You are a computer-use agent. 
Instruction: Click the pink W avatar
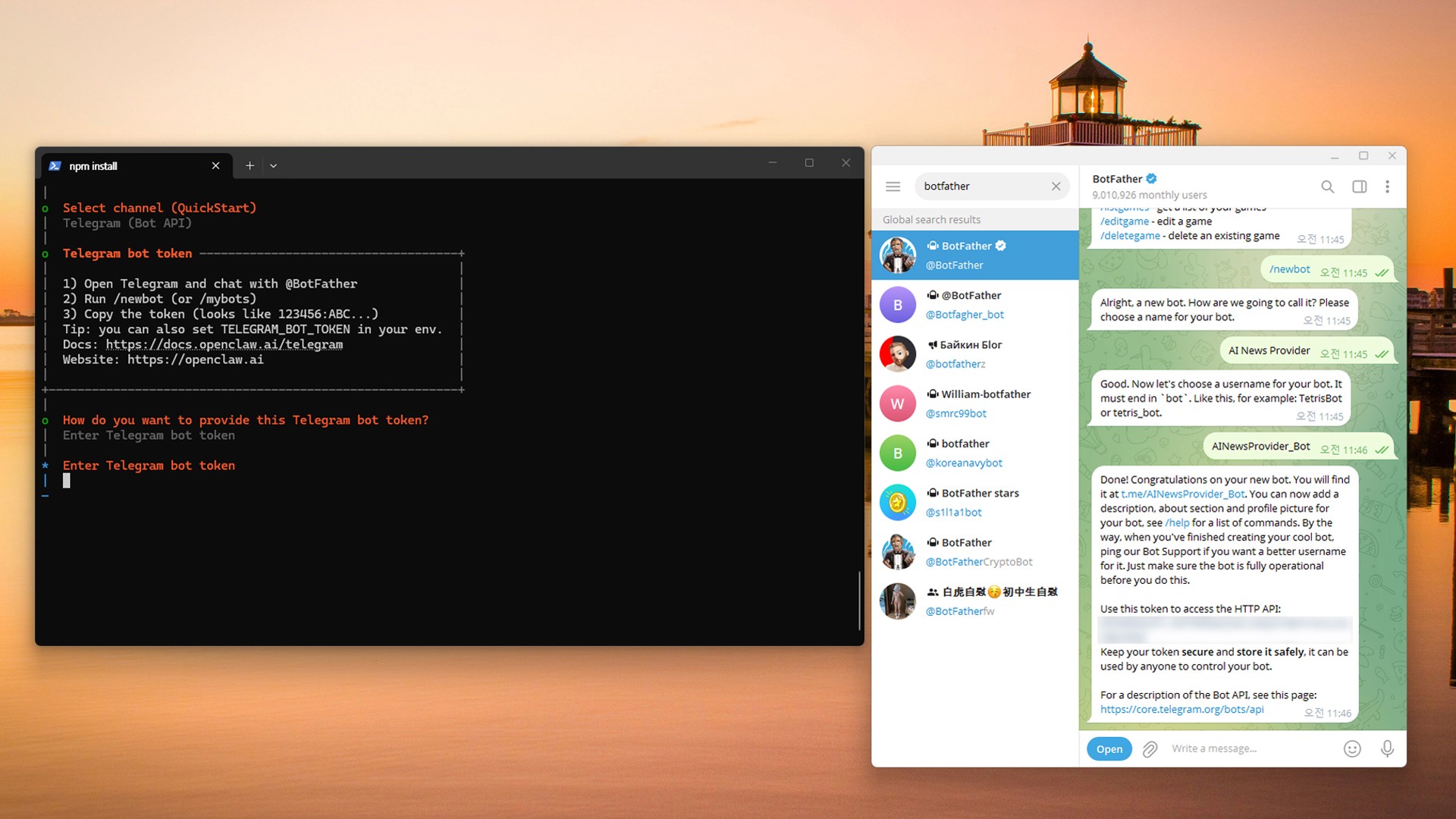[x=898, y=403]
